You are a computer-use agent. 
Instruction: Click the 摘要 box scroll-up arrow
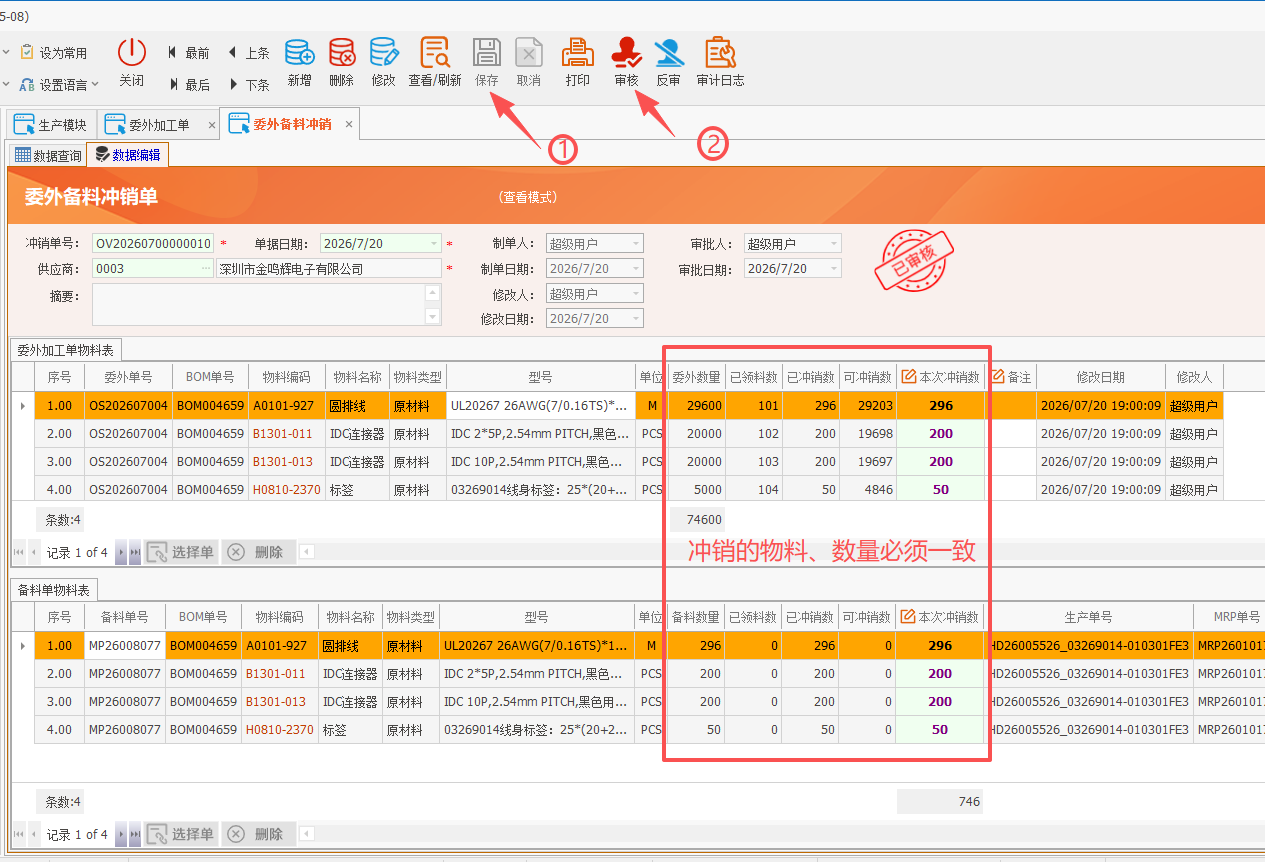tap(432, 293)
